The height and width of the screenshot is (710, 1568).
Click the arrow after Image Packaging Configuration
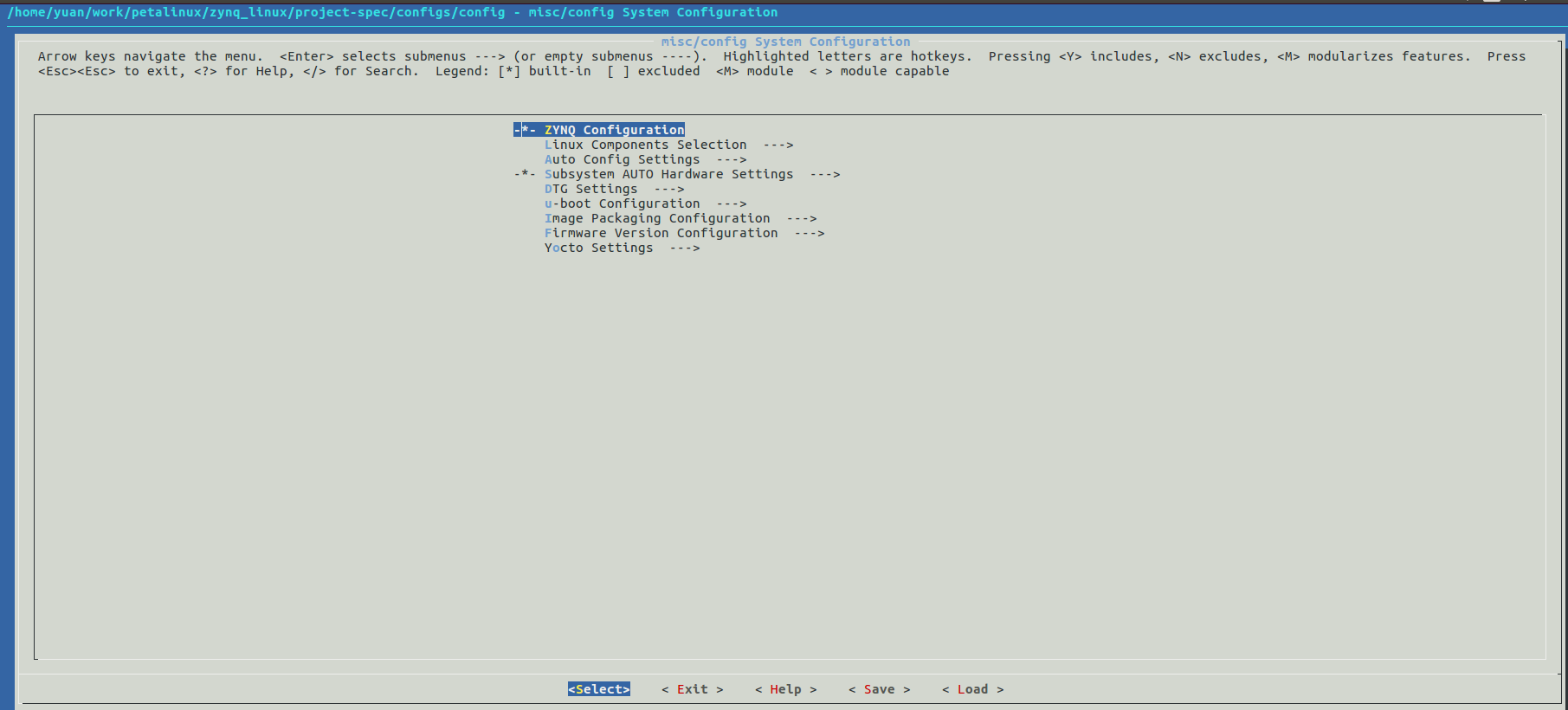(802, 218)
